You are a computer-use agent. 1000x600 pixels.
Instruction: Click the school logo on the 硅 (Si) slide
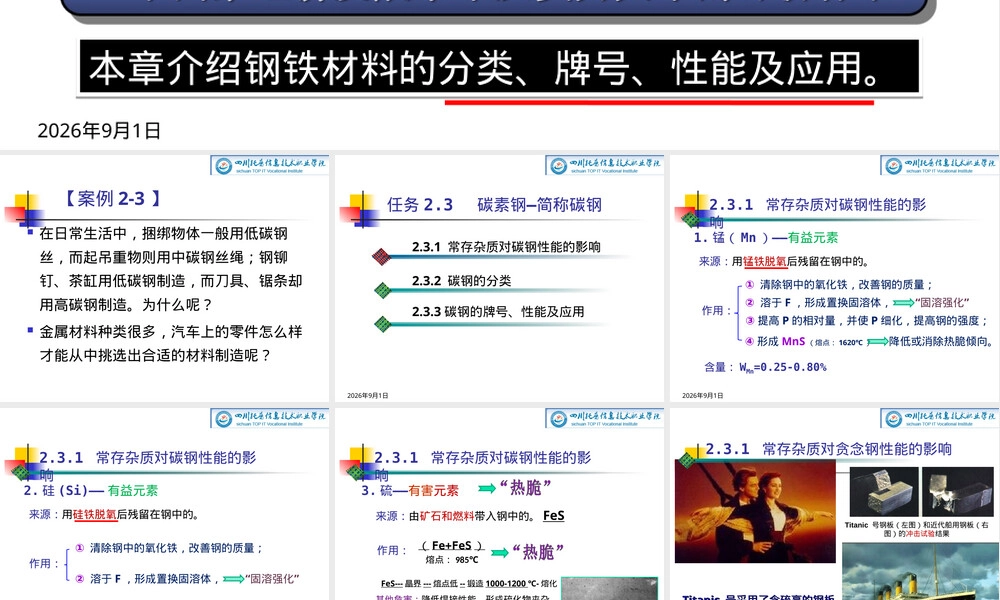[270, 418]
